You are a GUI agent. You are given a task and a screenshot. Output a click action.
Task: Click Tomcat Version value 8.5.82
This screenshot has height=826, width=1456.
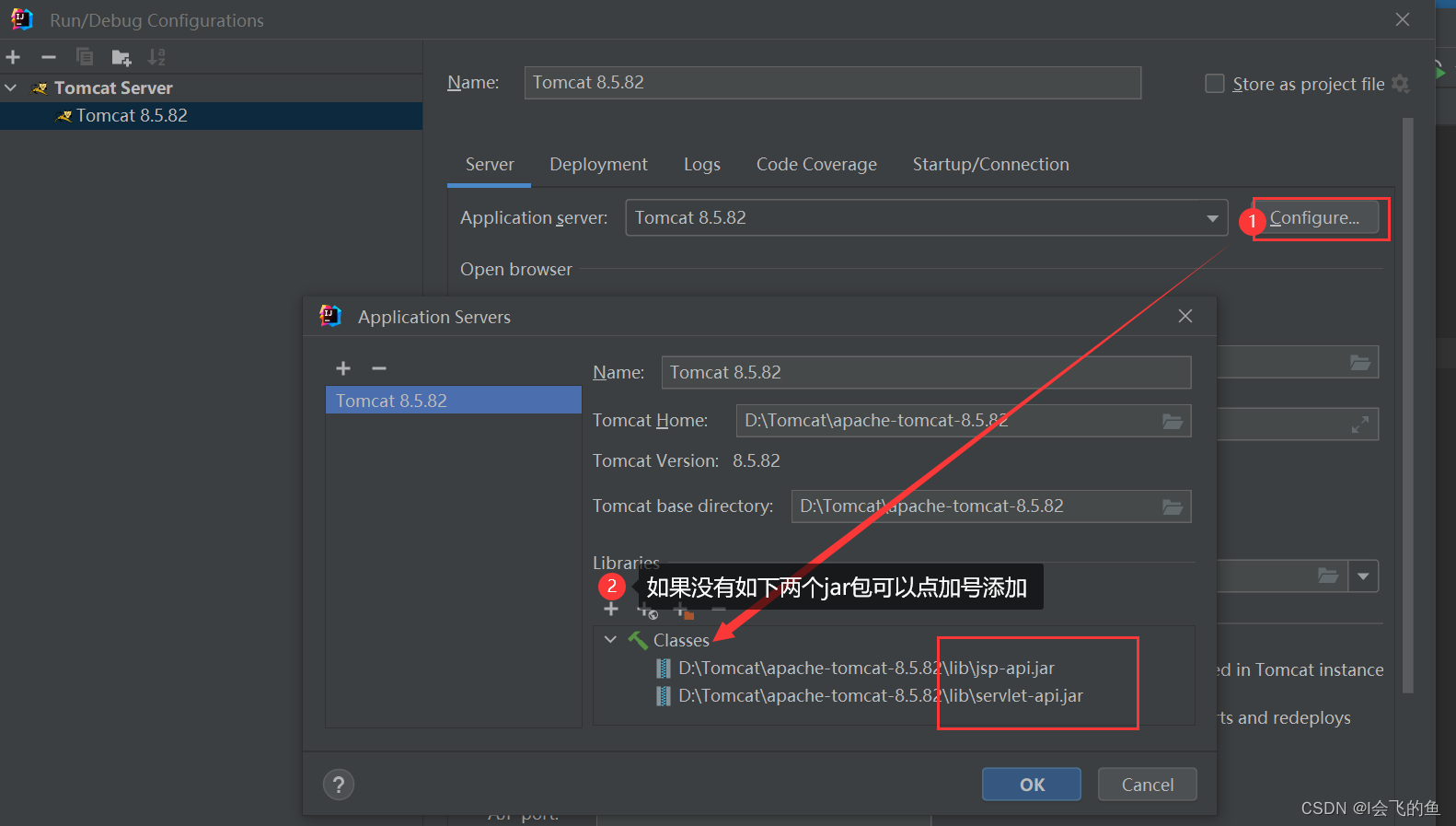pyautogui.click(x=757, y=461)
